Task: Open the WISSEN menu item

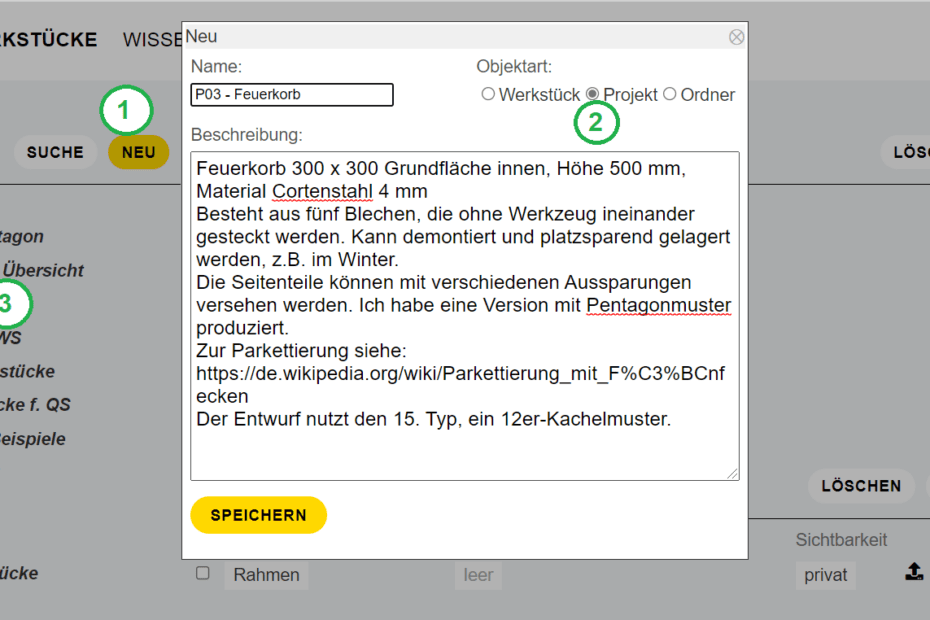Action: pyautogui.click(x=152, y=40)
